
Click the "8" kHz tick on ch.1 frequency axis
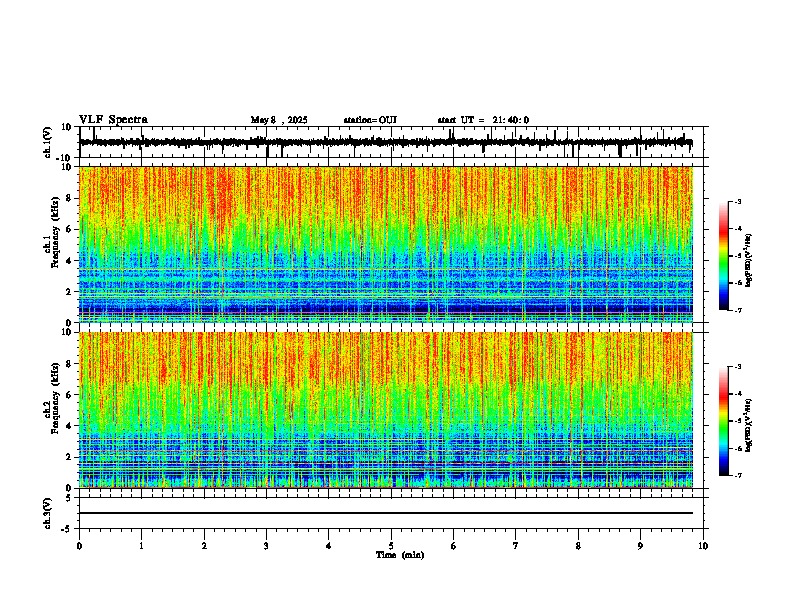tap(69, 198)
